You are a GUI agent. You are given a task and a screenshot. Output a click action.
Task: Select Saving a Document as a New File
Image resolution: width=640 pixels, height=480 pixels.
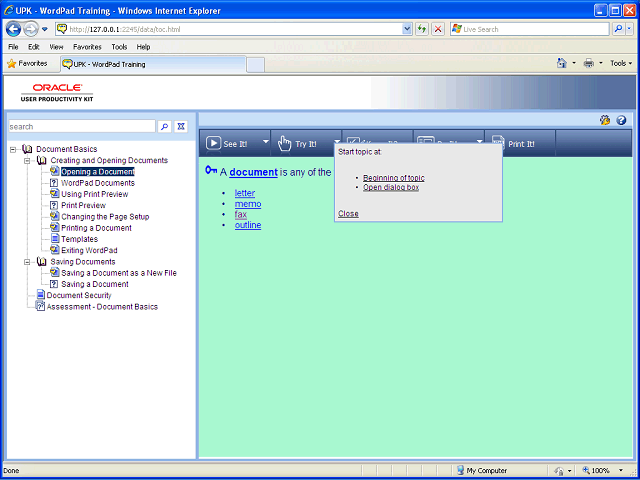[x=119, y=273]
